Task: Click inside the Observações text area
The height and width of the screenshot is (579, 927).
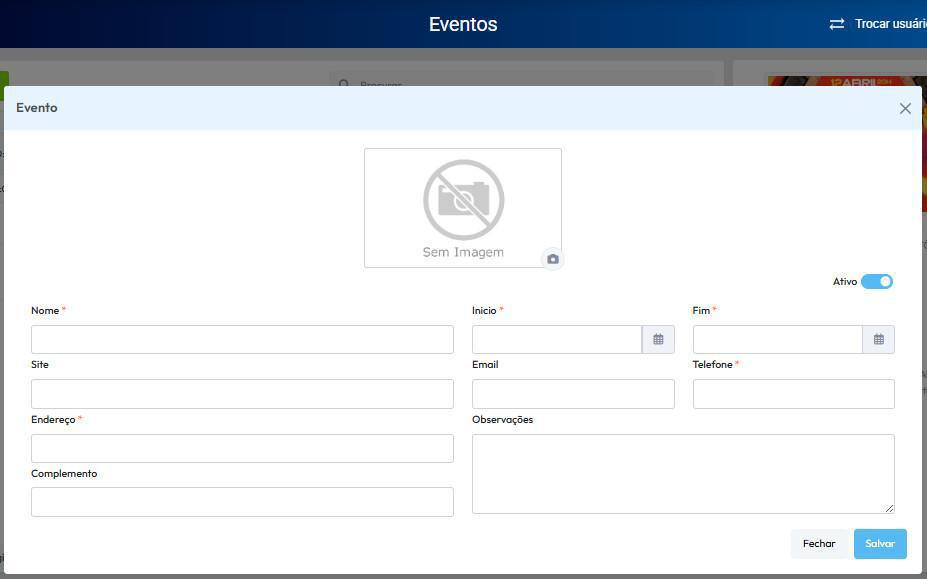Action: tap(683, 474)
